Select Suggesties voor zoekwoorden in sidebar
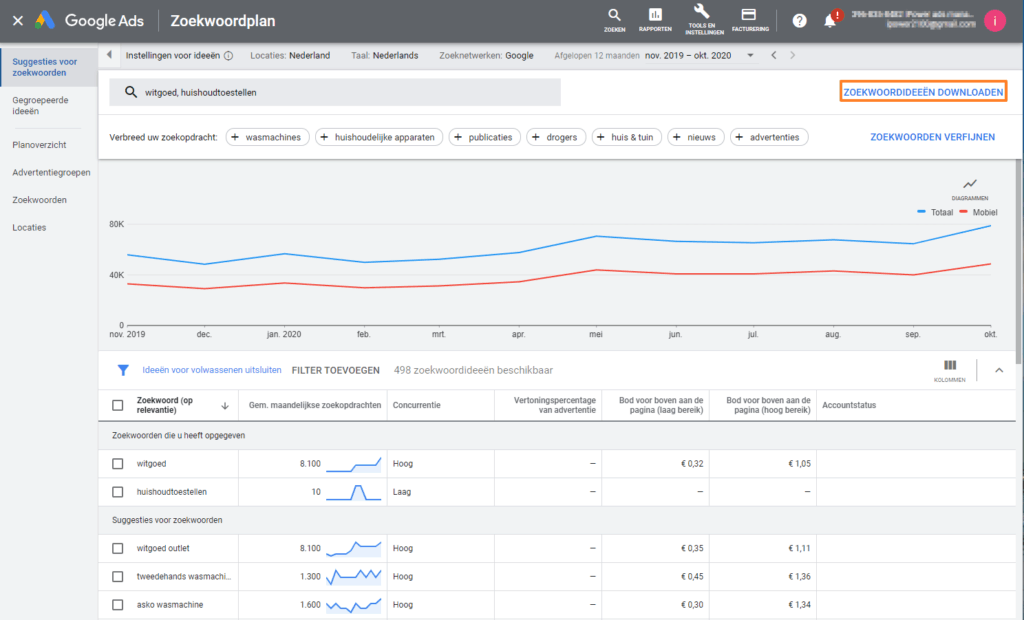The height and width of the screenshot is (620, 1024). (49, 67)
